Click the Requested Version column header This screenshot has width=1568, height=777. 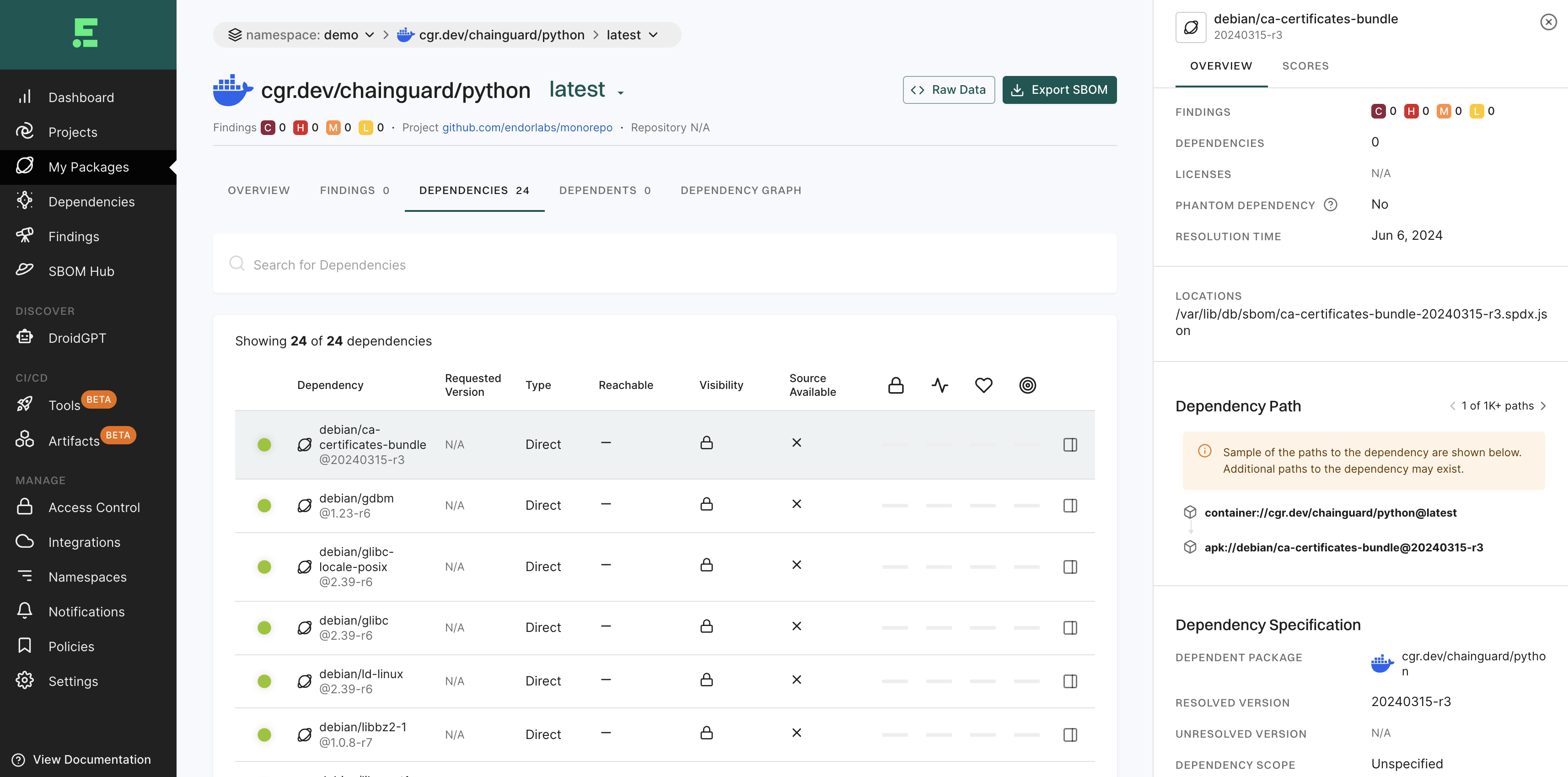click(473, 385)
